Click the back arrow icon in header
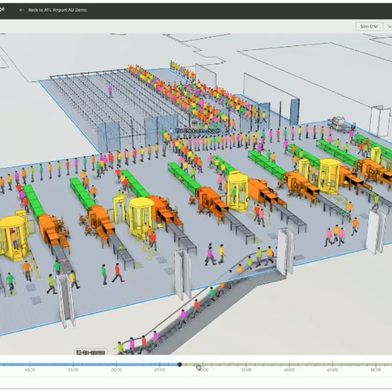 (x=22, y=10)
